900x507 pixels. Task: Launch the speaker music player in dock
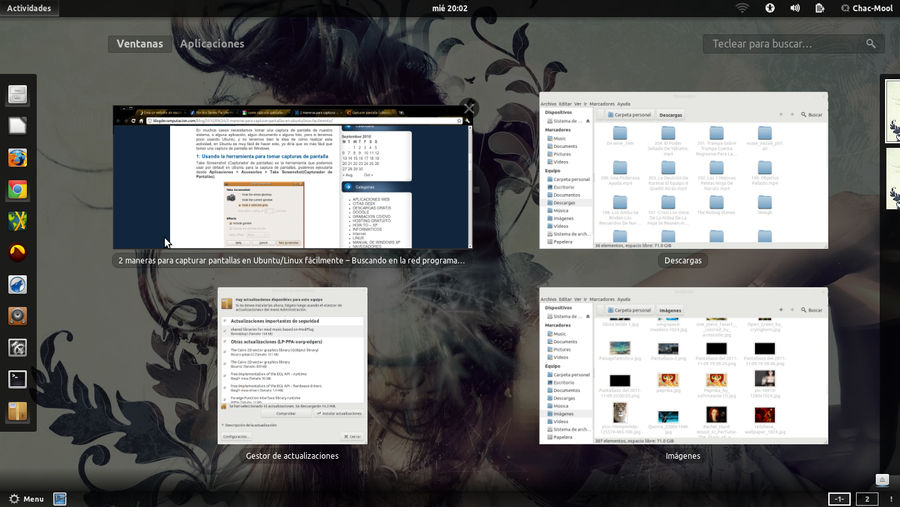point(17,316)
